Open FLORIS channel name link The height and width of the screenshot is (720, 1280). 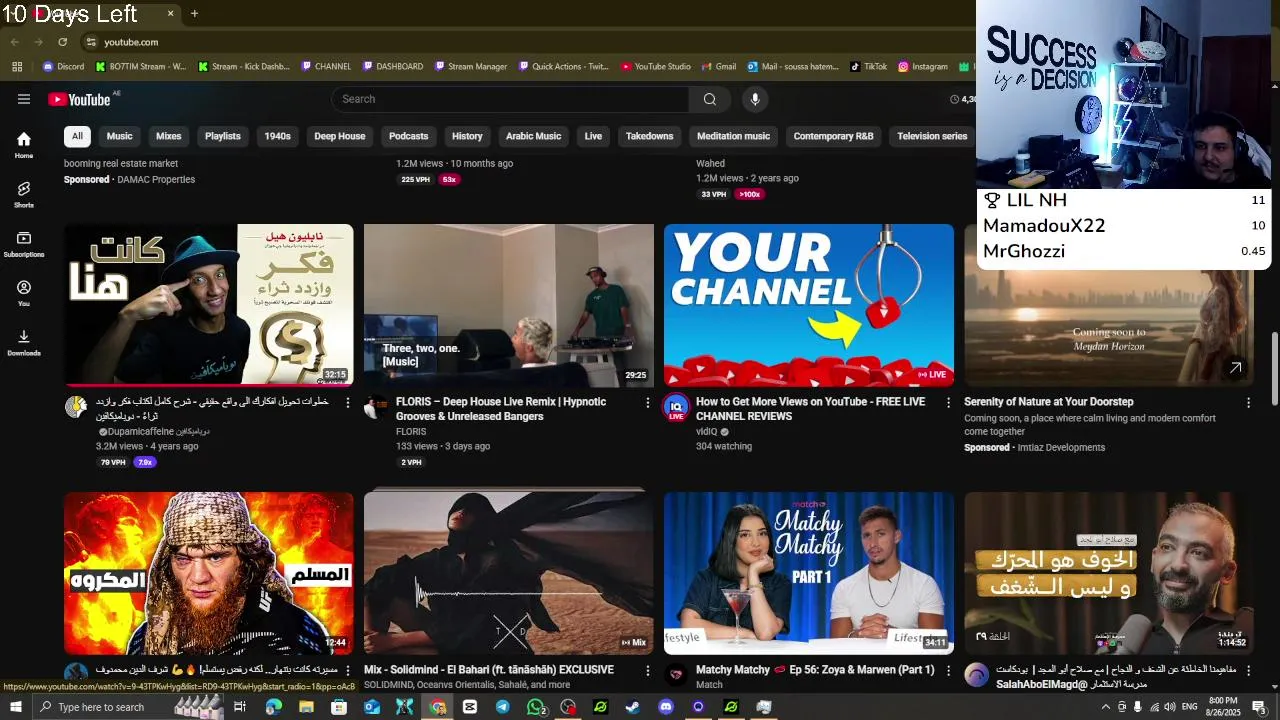click(411, 432)
